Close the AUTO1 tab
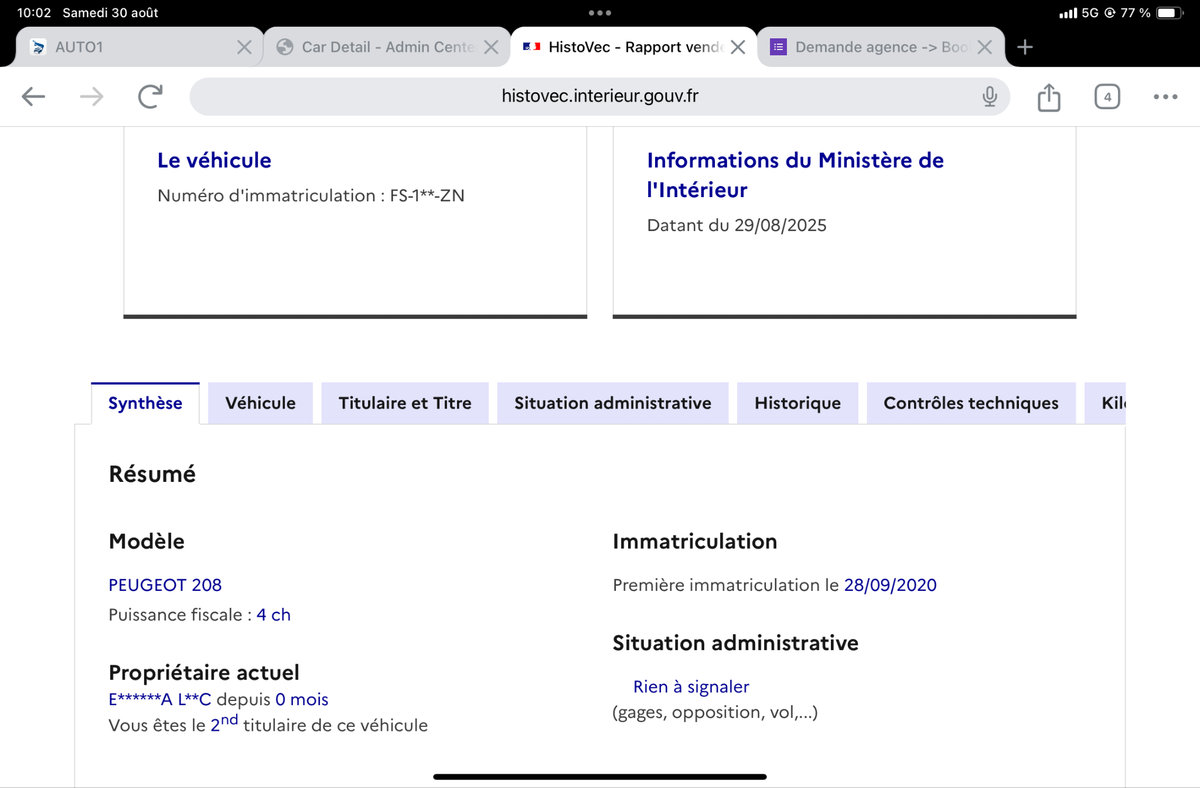Screen dimensions: 1200x788 point(244,47)
